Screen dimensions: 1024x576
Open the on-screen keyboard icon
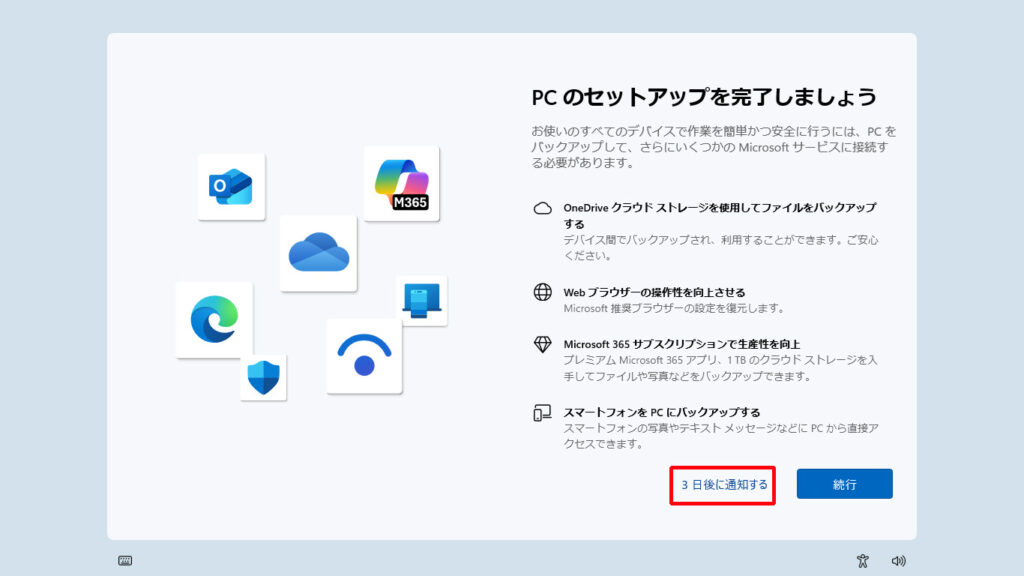[x=125, y=560]
